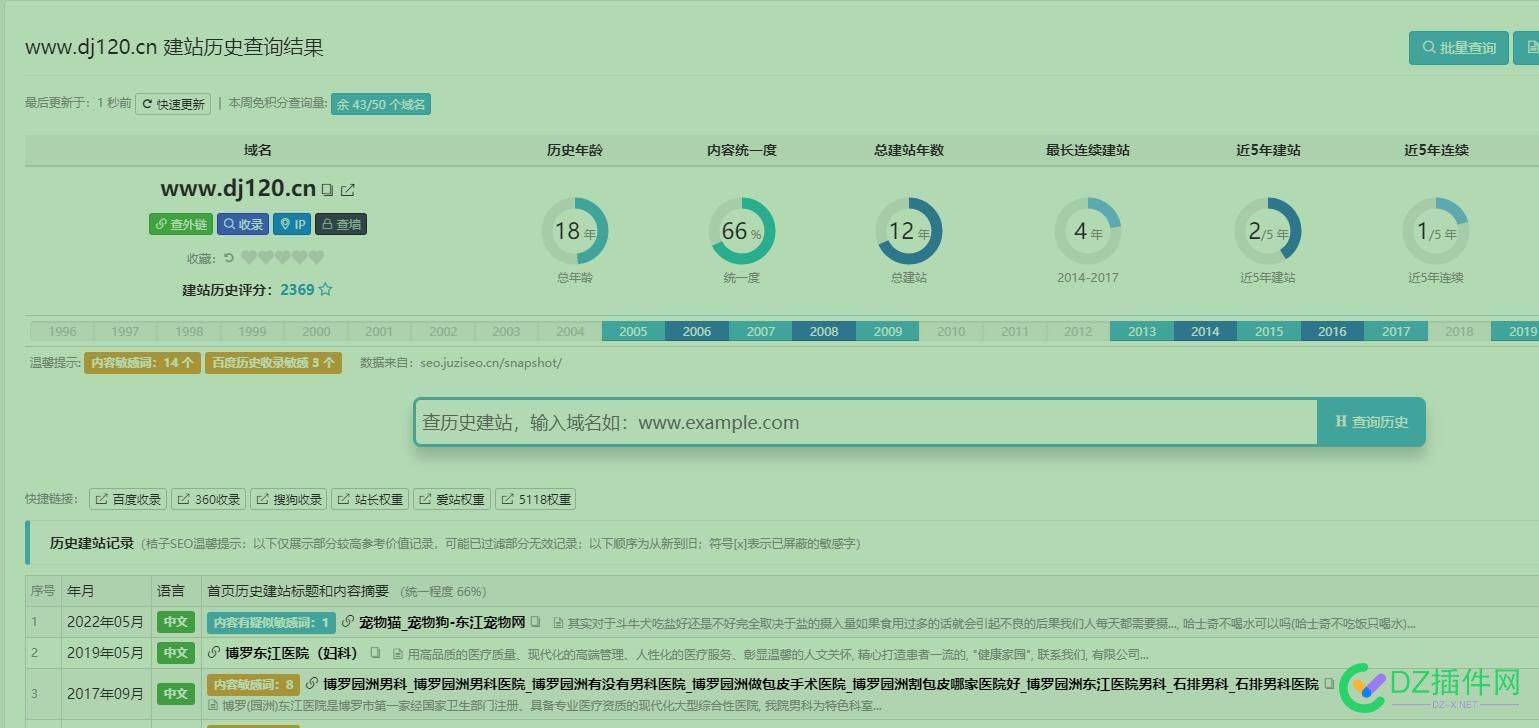Click the chain icon before 博罗东江医院 title
Screen dimensions: 1539x728
[x=213, y=653]
